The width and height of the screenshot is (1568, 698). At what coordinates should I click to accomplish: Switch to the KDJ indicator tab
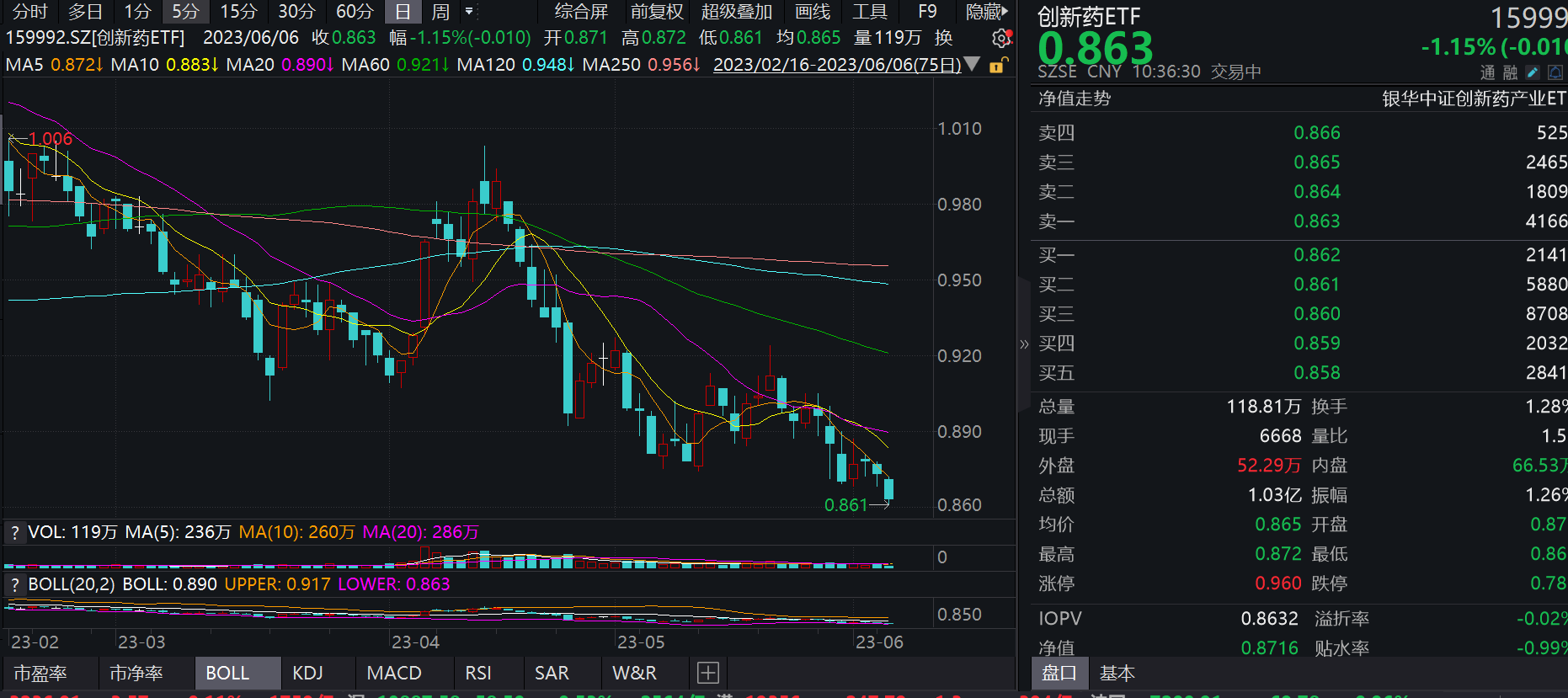(x=307, y=673)
